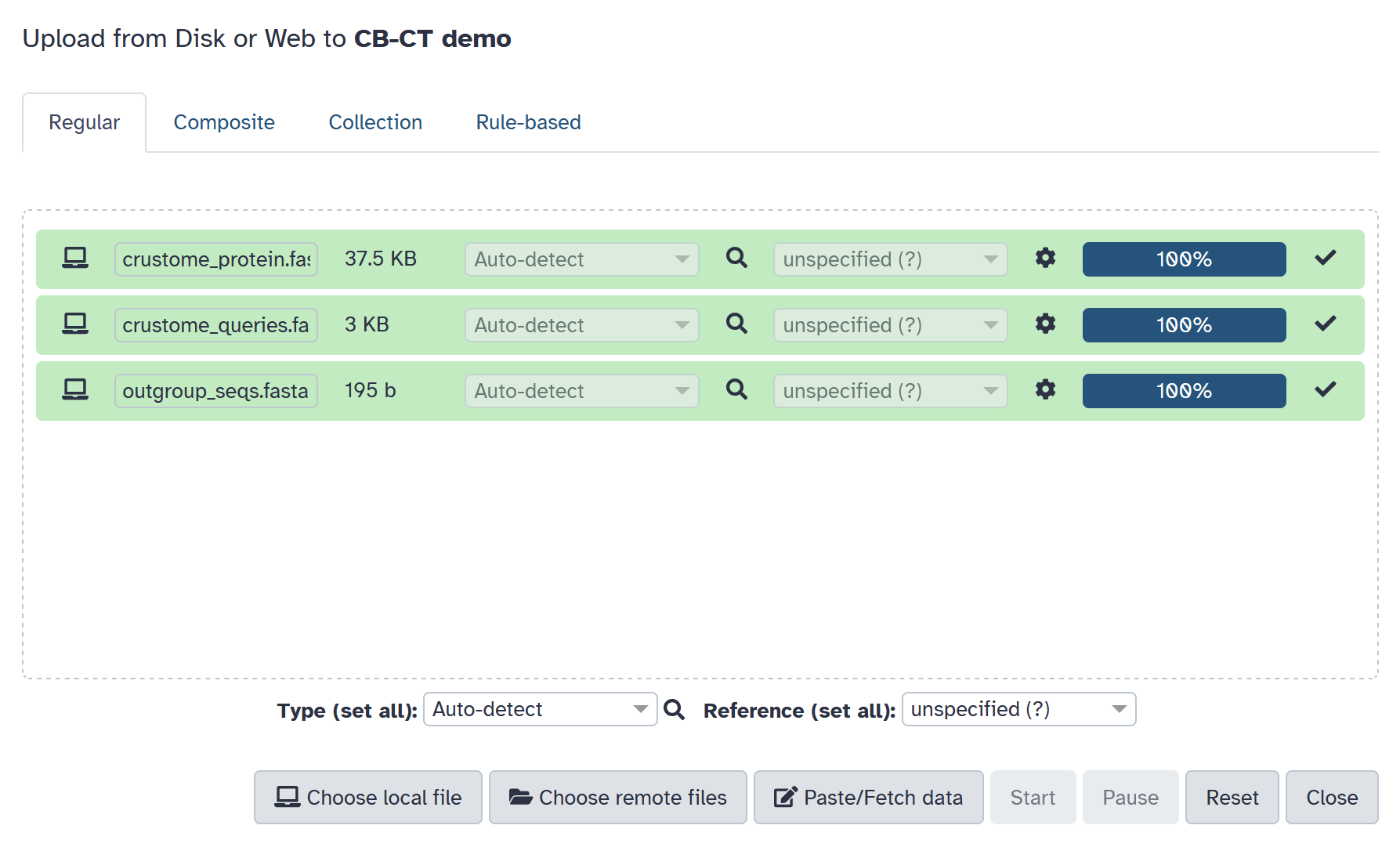Switch to the Collection tab
This screenshot has width=1400, height=847.
(374, 122)
